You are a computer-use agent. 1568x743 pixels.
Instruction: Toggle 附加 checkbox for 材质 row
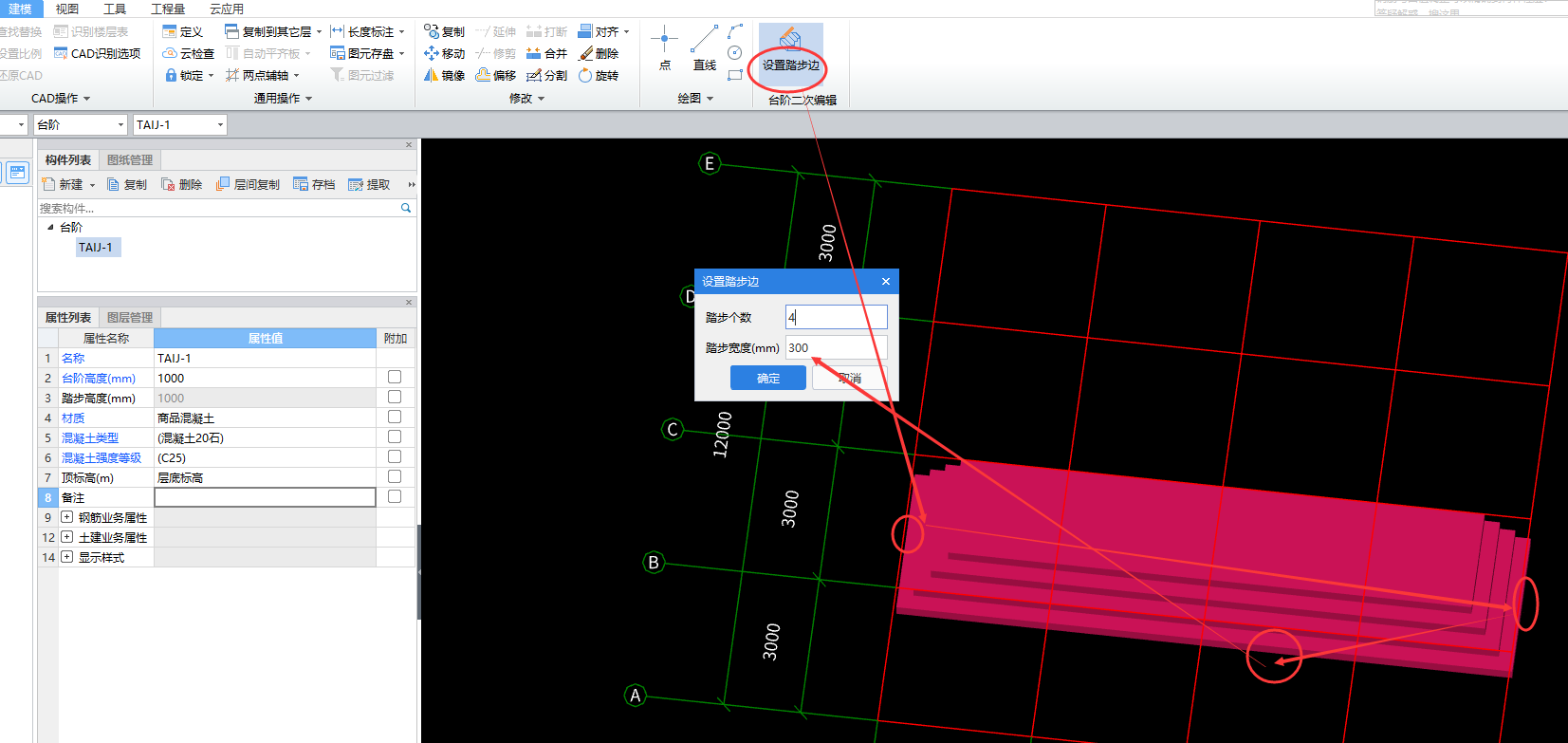pos(395,418)
